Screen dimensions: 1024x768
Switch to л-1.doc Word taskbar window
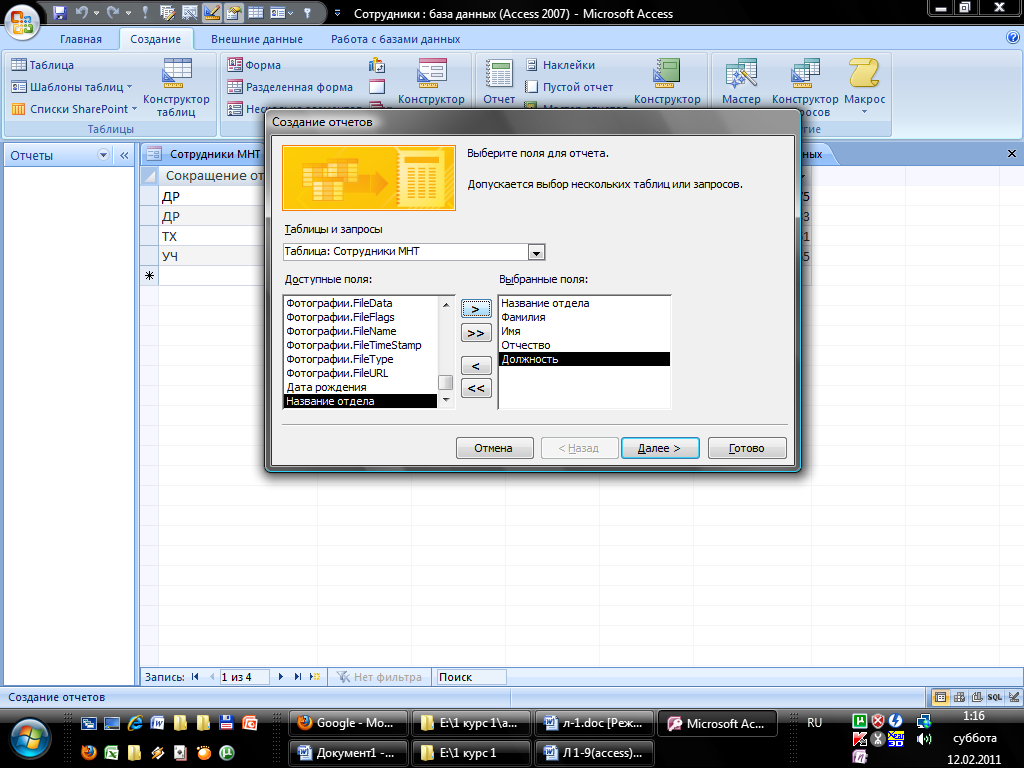click(x=594, y=723)
